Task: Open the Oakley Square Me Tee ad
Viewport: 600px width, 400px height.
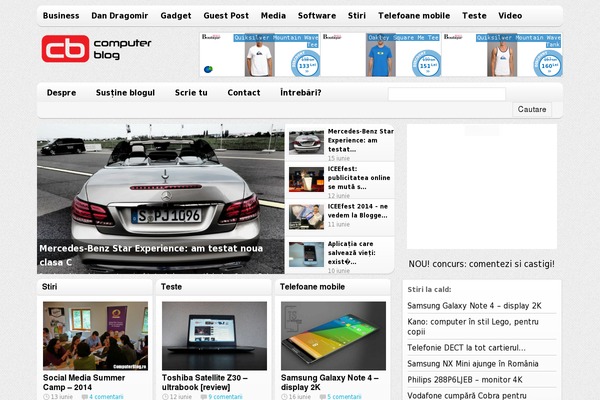Action: tap(381, 55)
